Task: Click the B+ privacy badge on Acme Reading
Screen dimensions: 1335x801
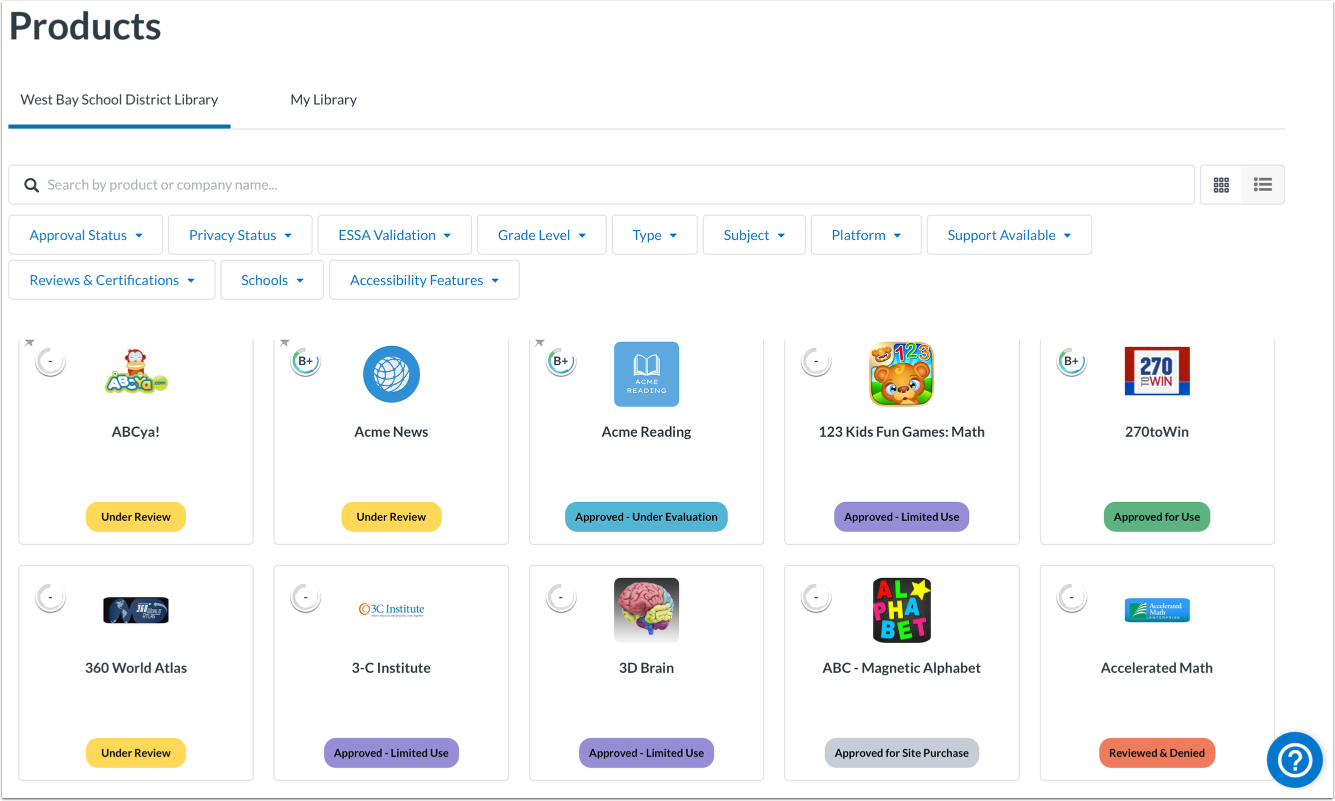Action: tap(561, 361)
